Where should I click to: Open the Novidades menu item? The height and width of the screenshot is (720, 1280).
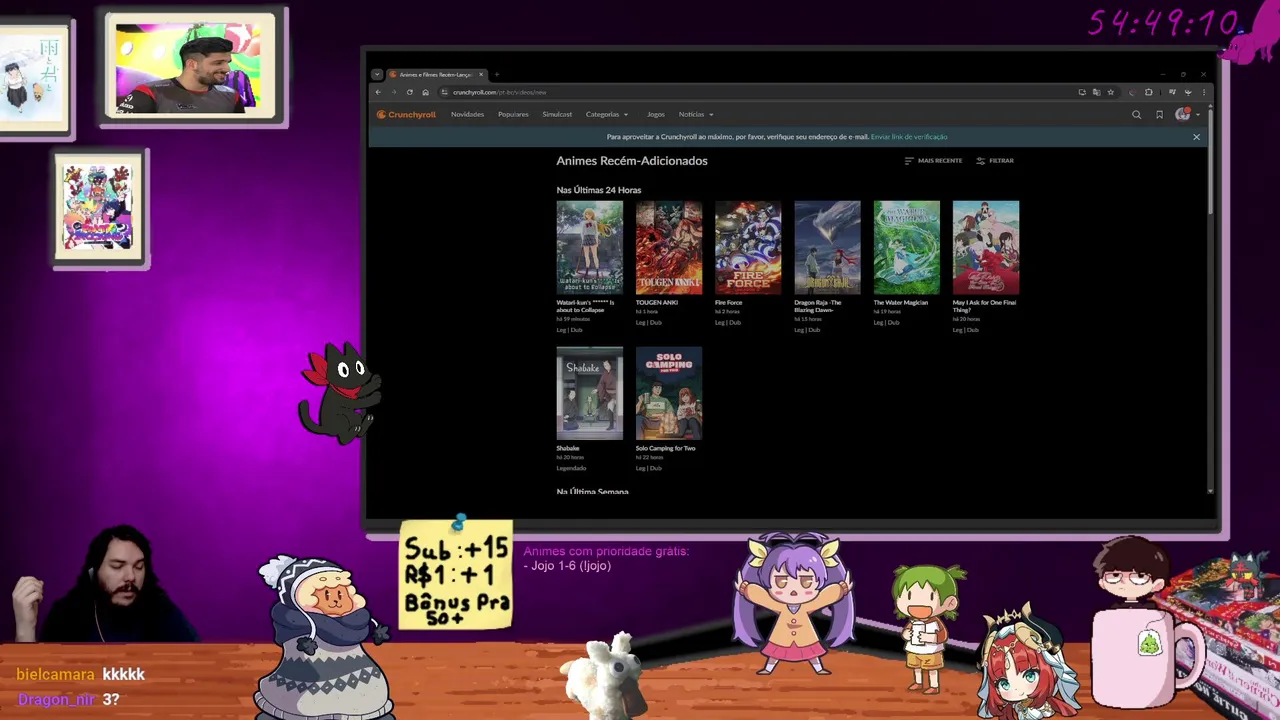pos(467,115)
